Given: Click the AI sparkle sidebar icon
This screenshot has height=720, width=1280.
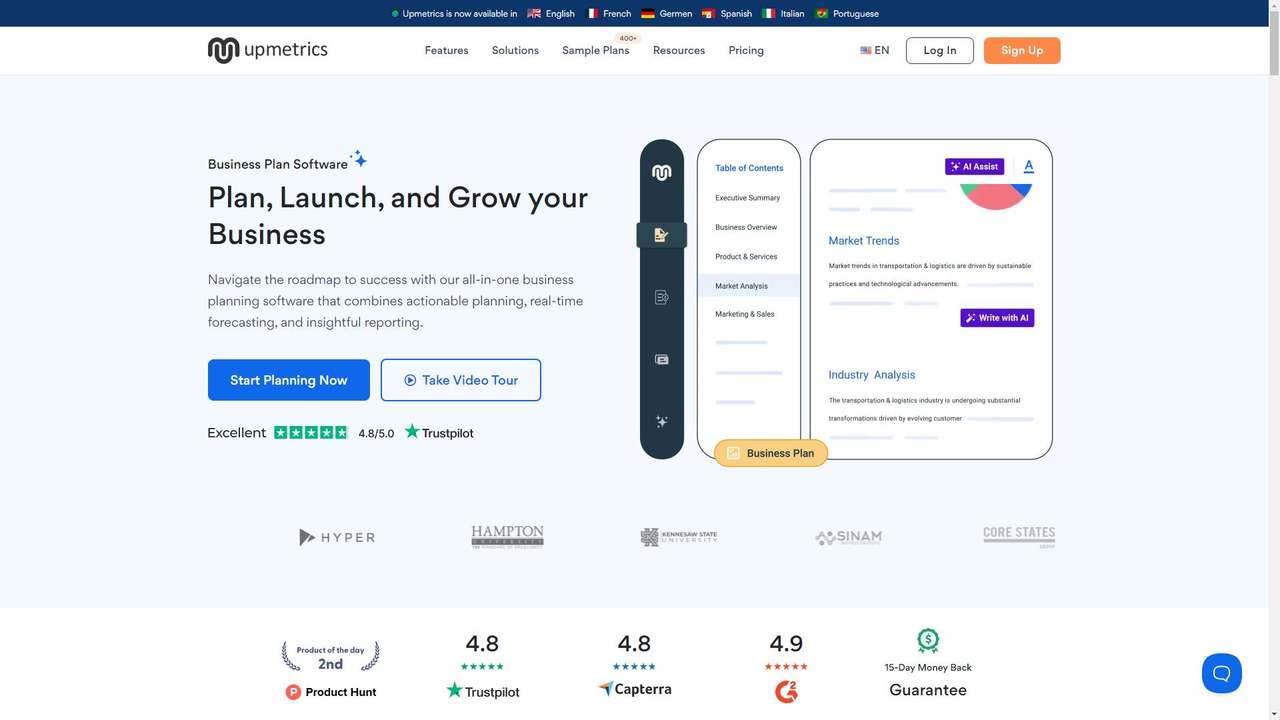Looking at the screenshot, I should [661, 422].
